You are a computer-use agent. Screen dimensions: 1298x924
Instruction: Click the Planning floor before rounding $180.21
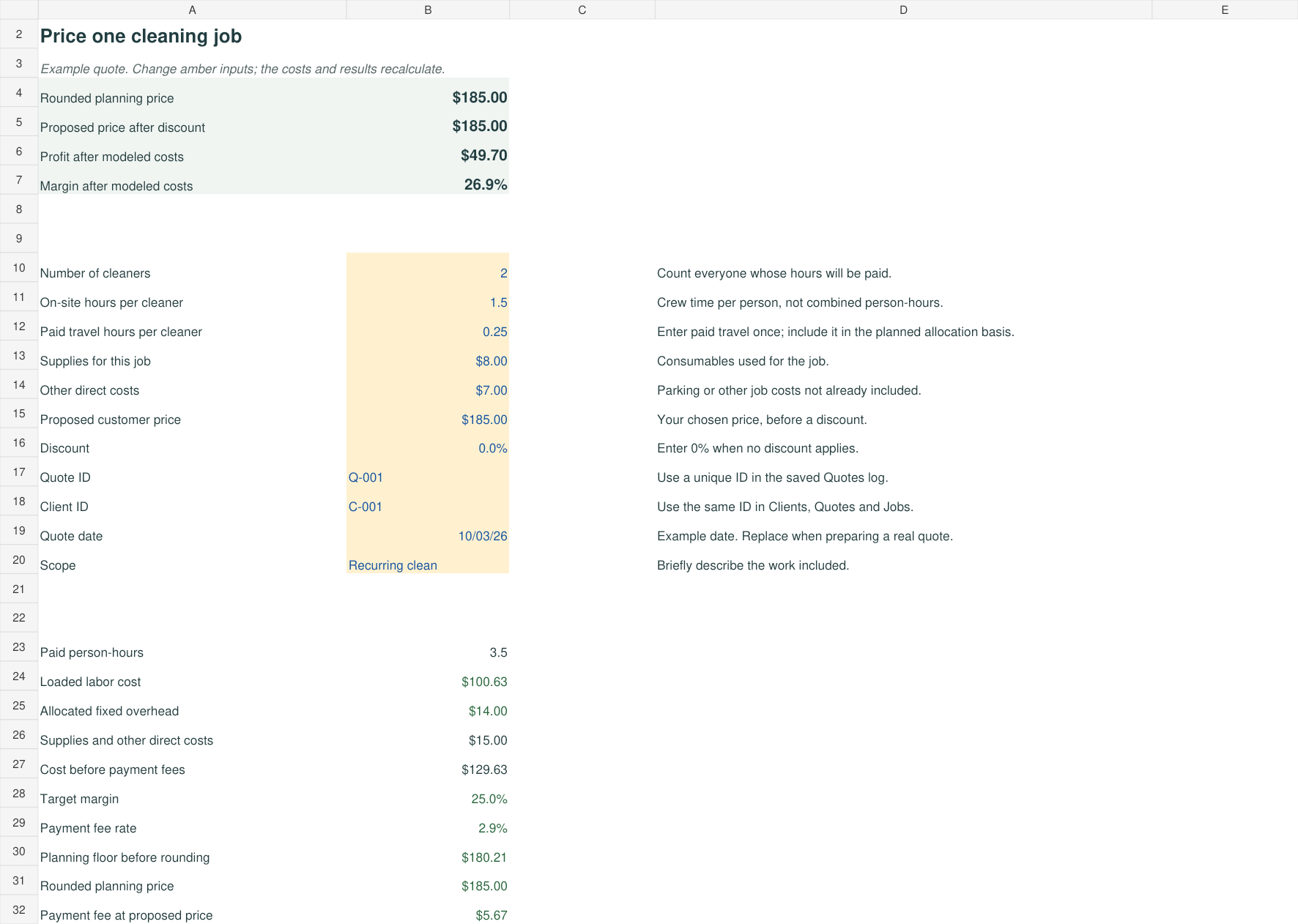[484, 857]
